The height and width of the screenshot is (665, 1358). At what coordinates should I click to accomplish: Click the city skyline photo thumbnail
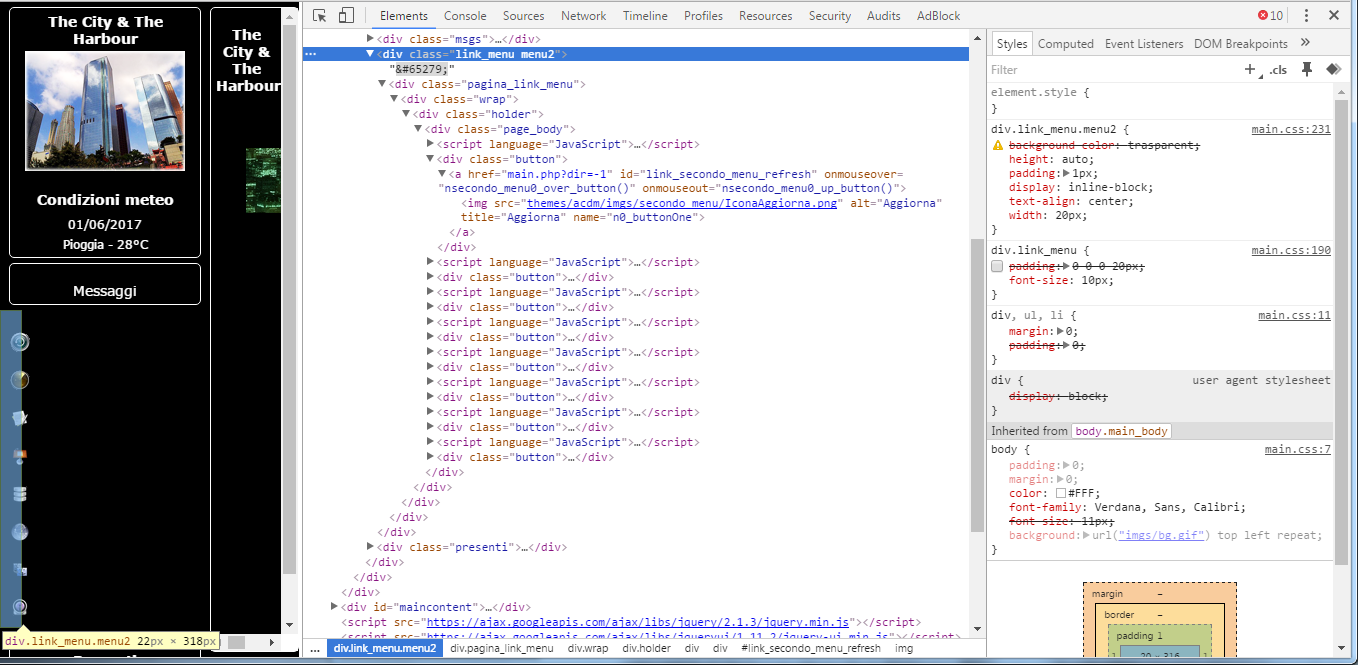105,111
